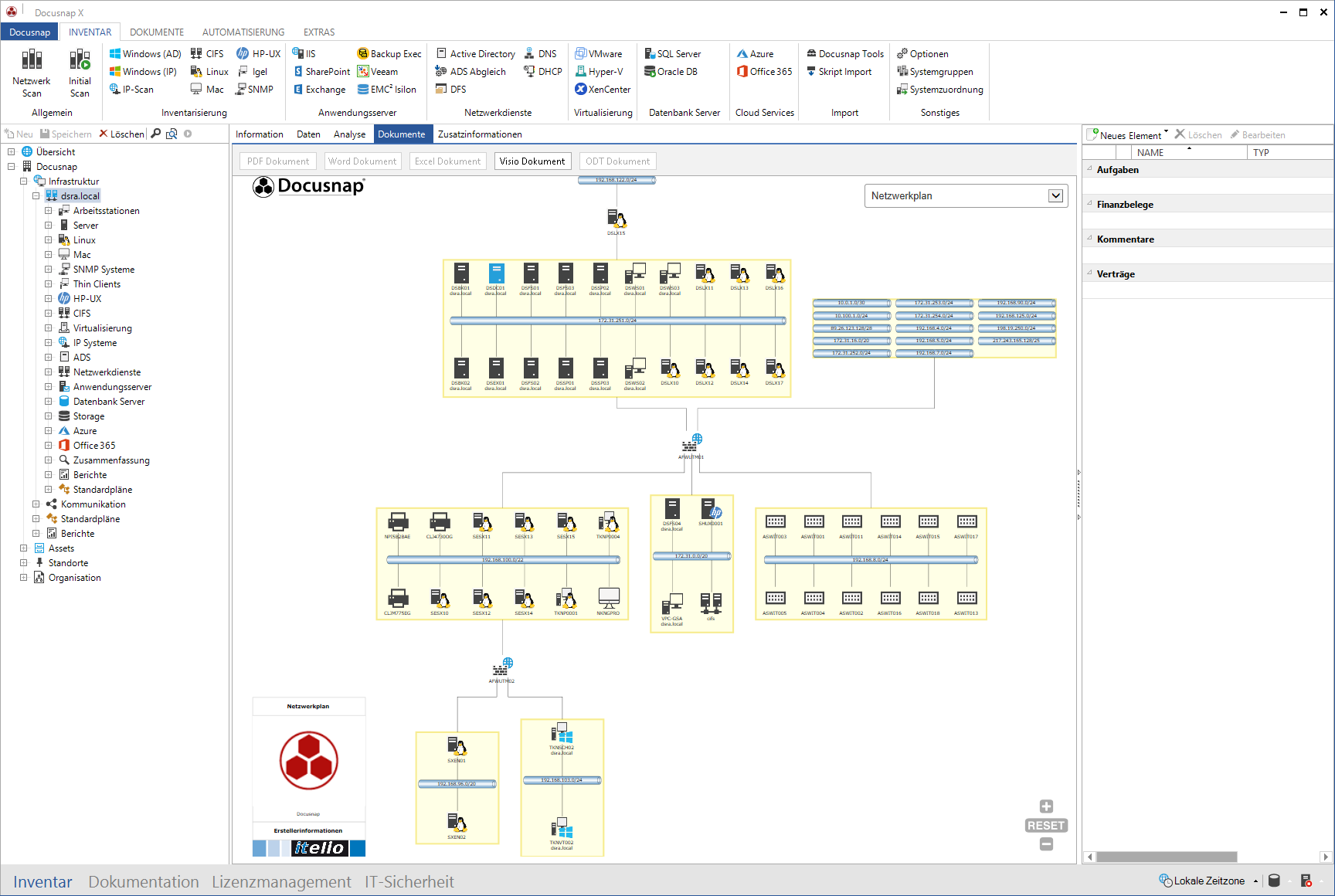The width and height of the screenshot is (1335, 896).
Task: Launch Active Directory inventory
Action: [x=476, y=53]
